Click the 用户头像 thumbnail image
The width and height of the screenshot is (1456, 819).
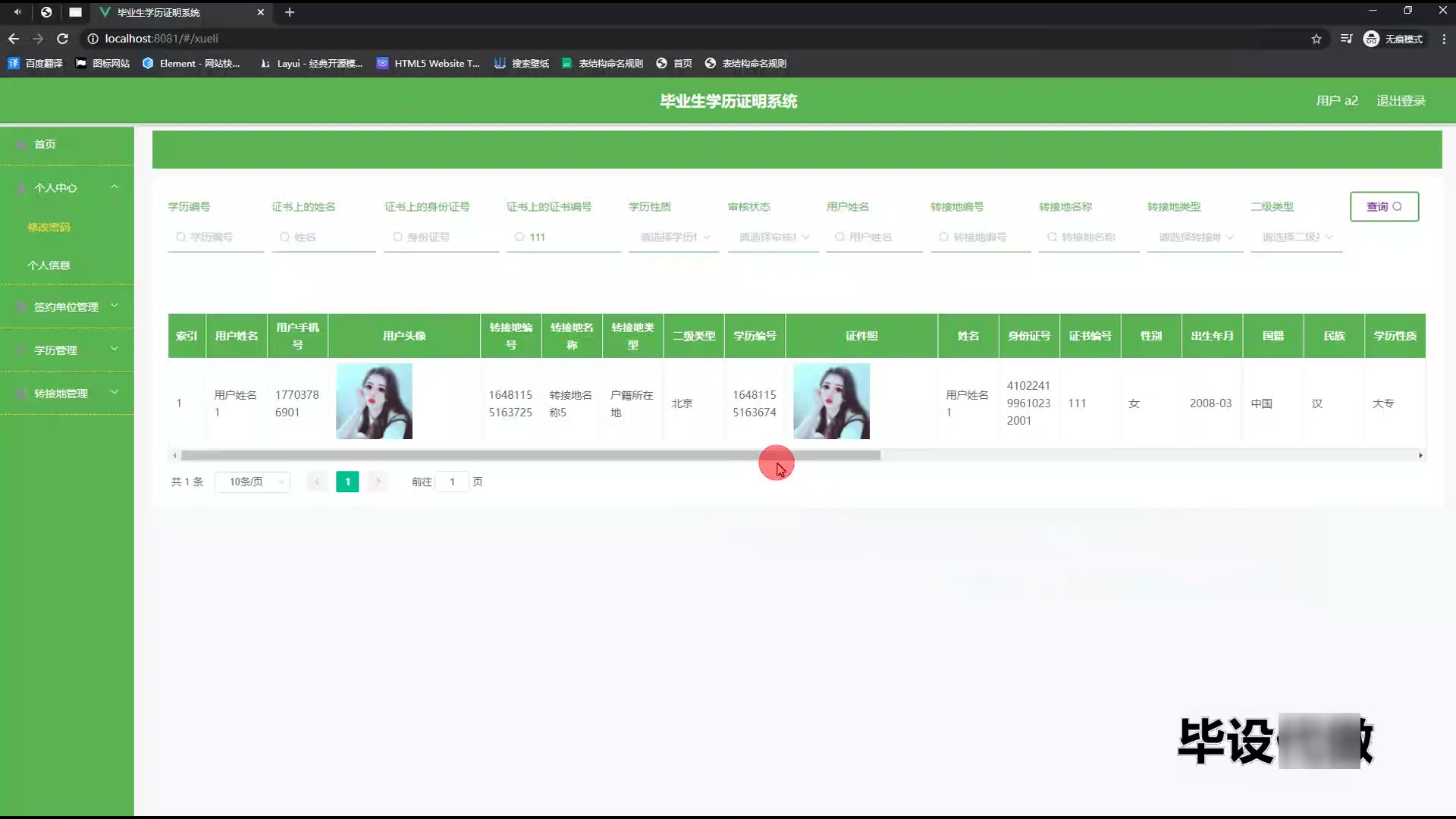pyautogui.click(x=374, y=401)
